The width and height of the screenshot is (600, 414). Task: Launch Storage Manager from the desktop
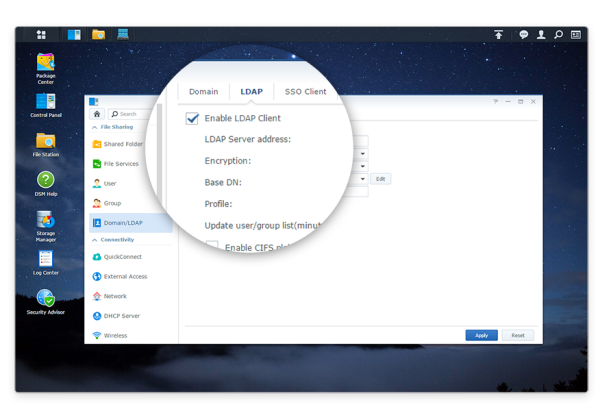[x=46, y=221]
